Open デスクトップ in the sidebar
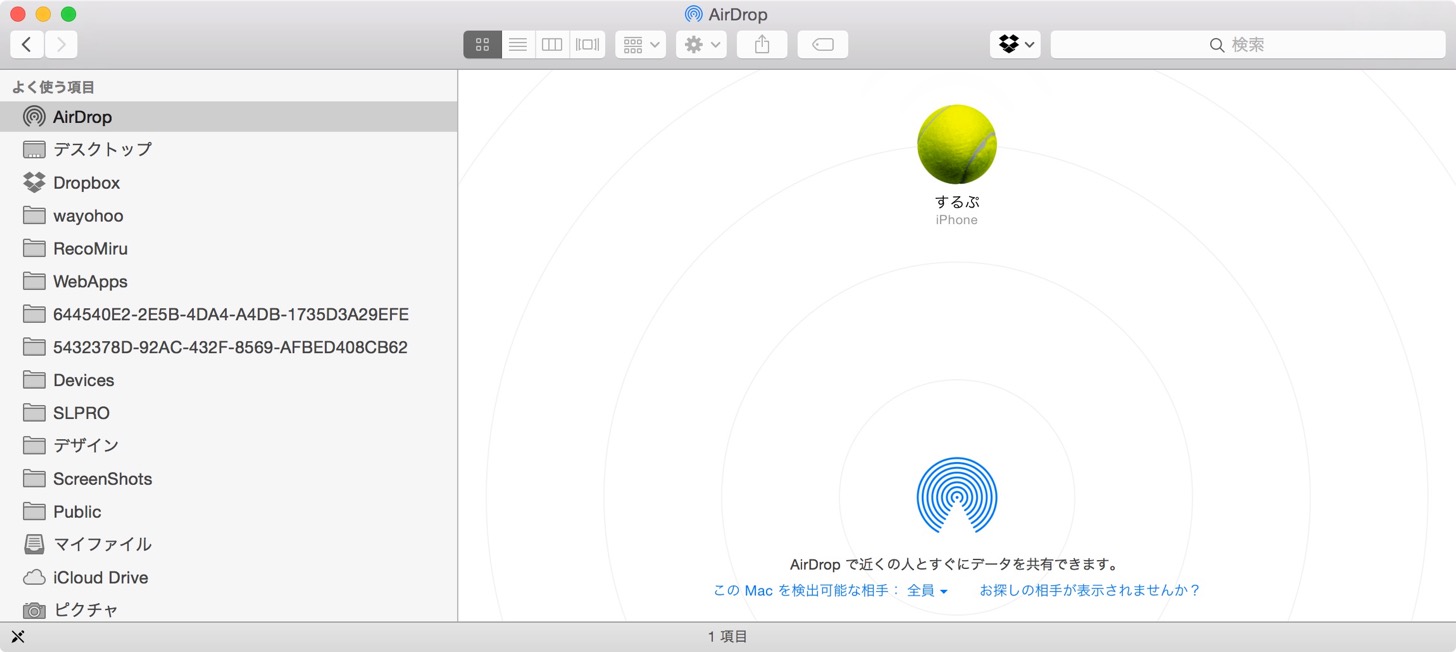The image size is (1456, 652). tap(228, 149)
